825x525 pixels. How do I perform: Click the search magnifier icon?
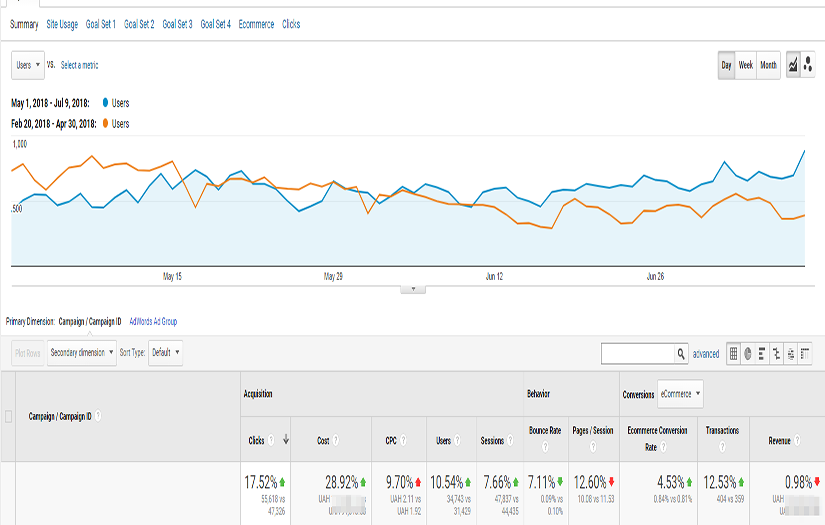click(x=681, y=353)
